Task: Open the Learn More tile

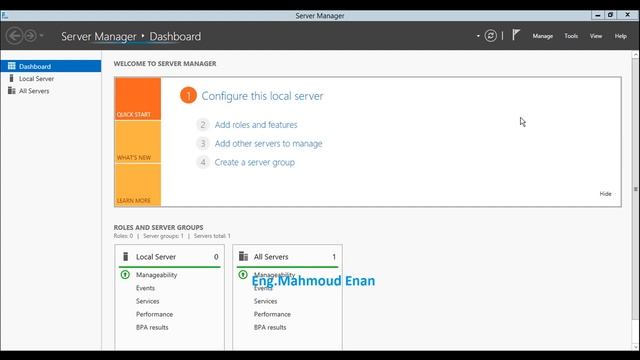Action: (x=138, y=185)
